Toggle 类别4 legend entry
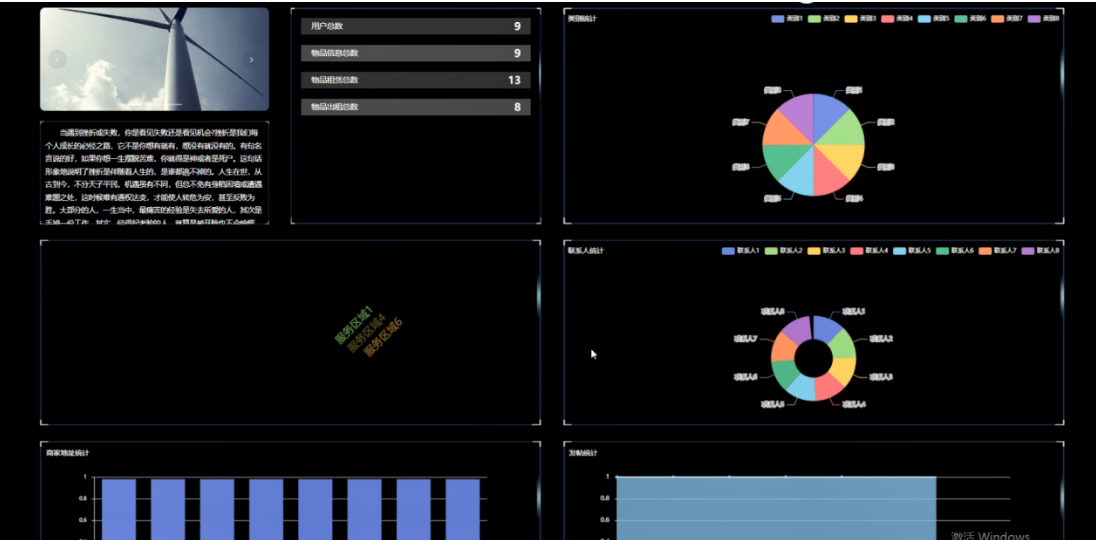 tap(897, 18)
